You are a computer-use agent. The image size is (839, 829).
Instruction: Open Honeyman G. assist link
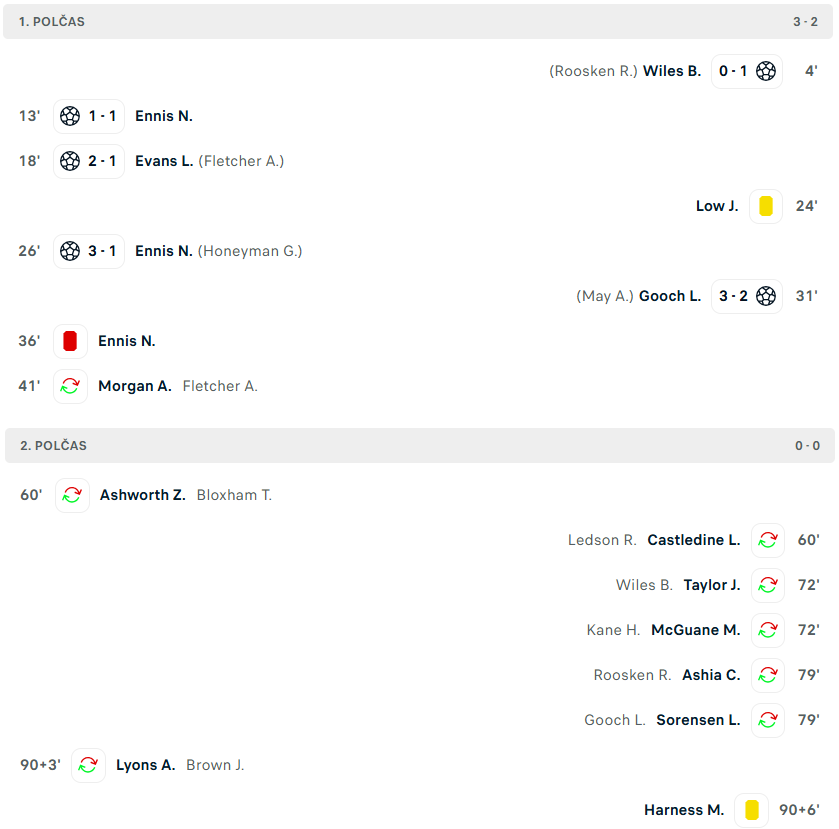(x=250, y=251)
